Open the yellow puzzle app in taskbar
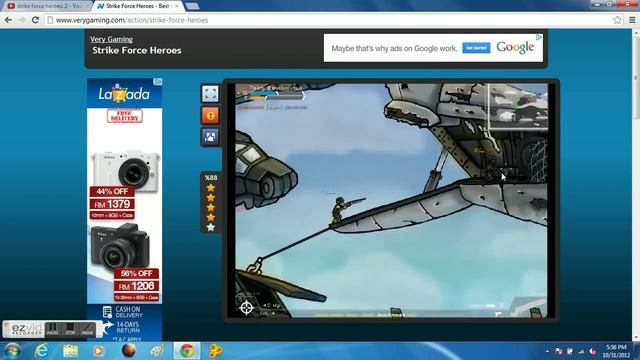Image resolution: width=640 pixels, height=360 pixels. tap(216, 351)
